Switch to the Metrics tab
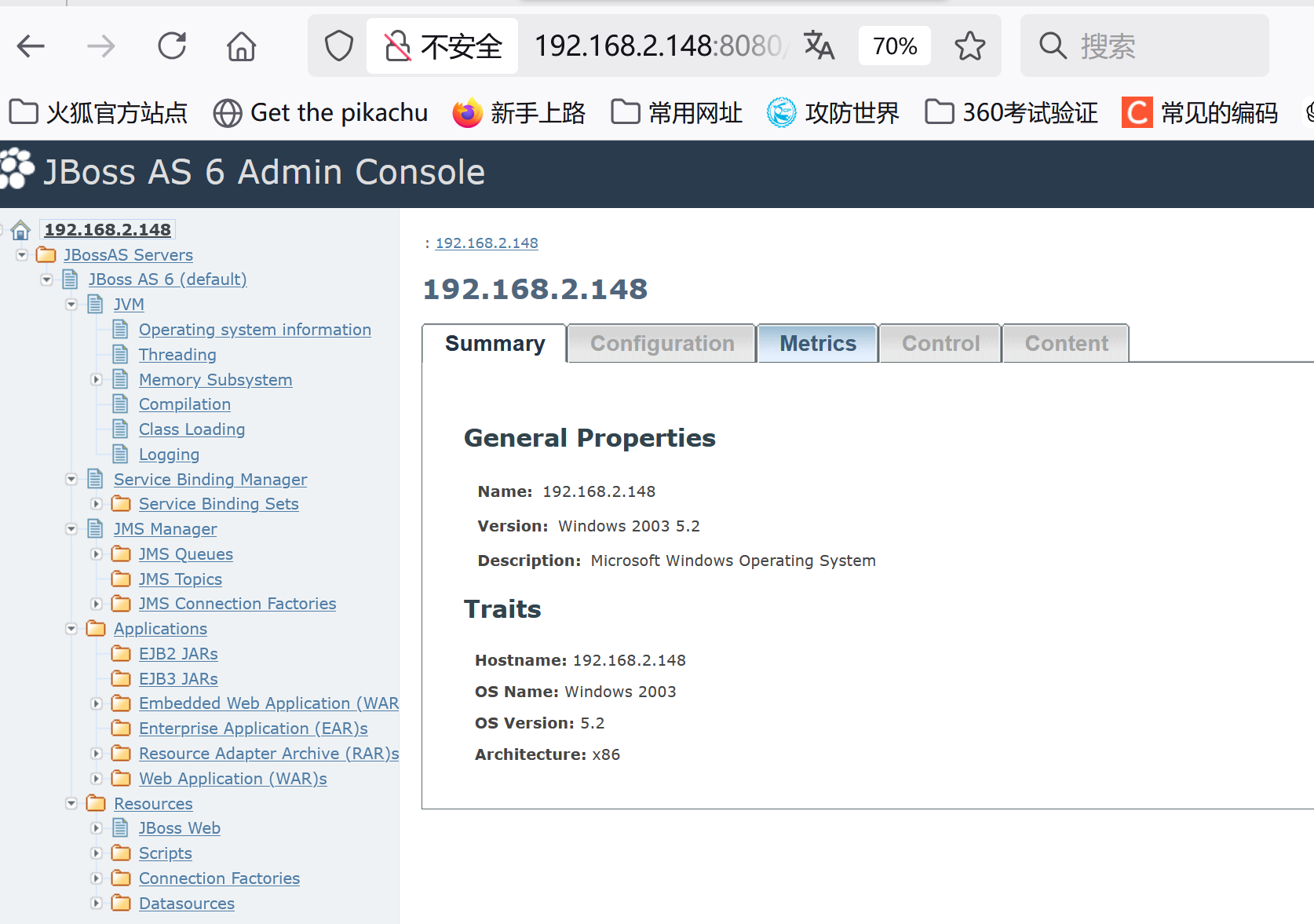The height and width of the screenshot is (924, 1314). tap(817, 344)
